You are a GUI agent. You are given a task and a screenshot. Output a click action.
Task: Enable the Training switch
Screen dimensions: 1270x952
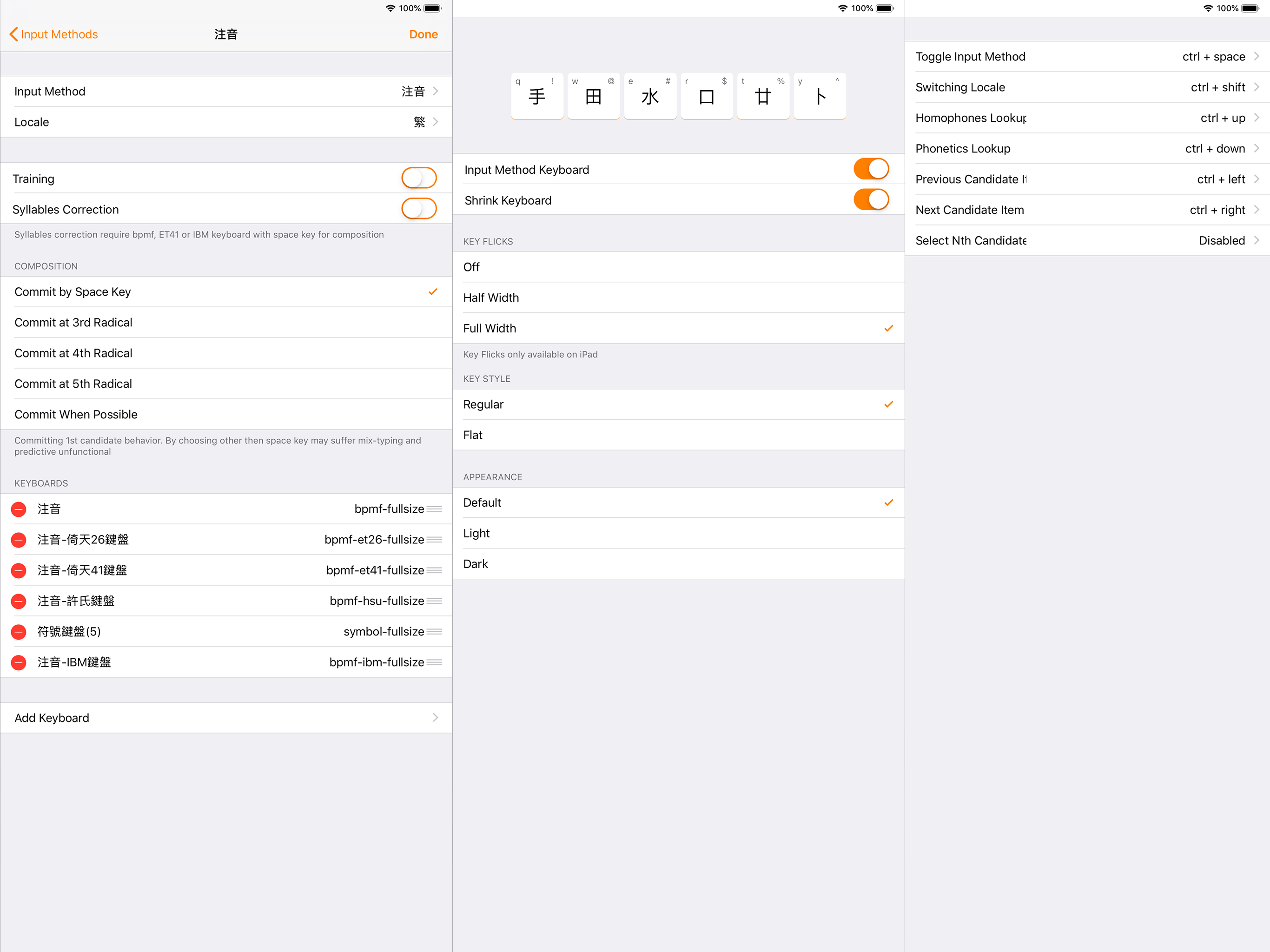[419, 178]
